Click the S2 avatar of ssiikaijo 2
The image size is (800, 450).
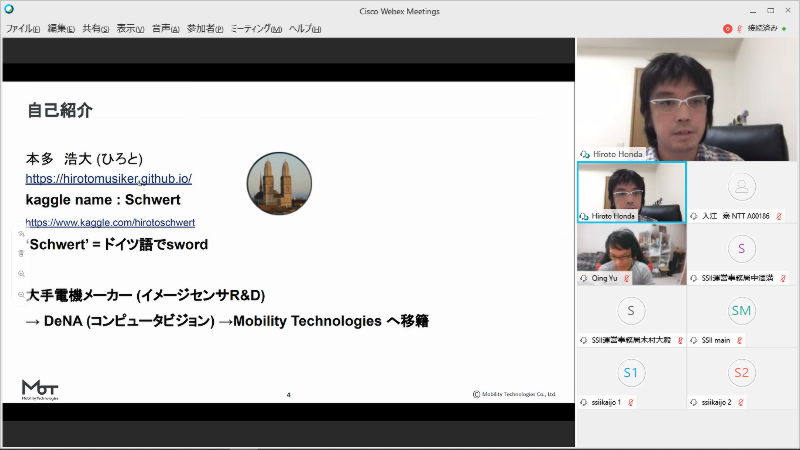pos(741,373)
